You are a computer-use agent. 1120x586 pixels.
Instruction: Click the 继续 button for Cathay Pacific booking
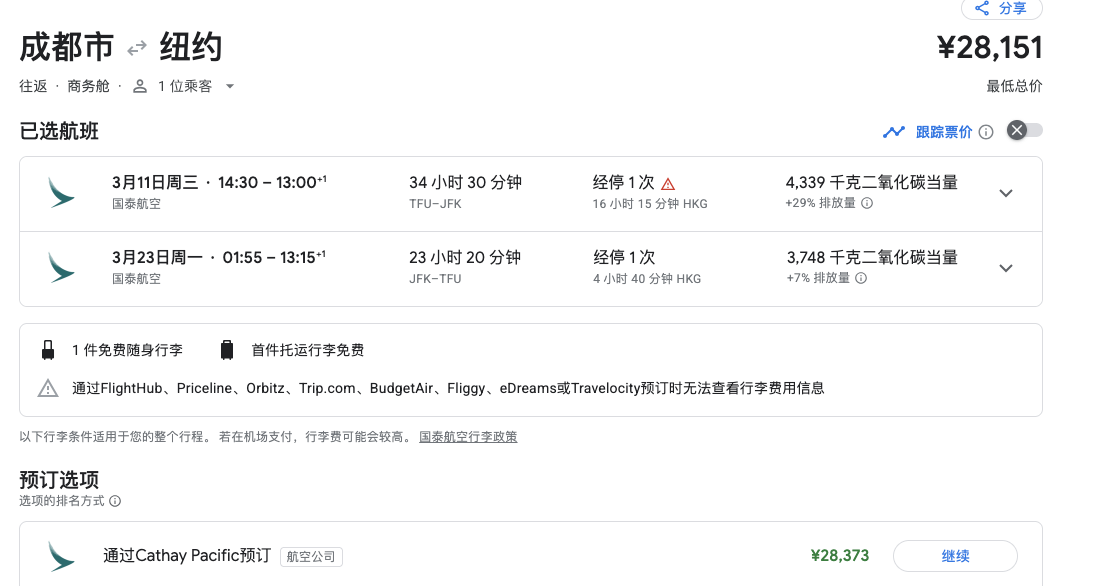tap(954, 556)
